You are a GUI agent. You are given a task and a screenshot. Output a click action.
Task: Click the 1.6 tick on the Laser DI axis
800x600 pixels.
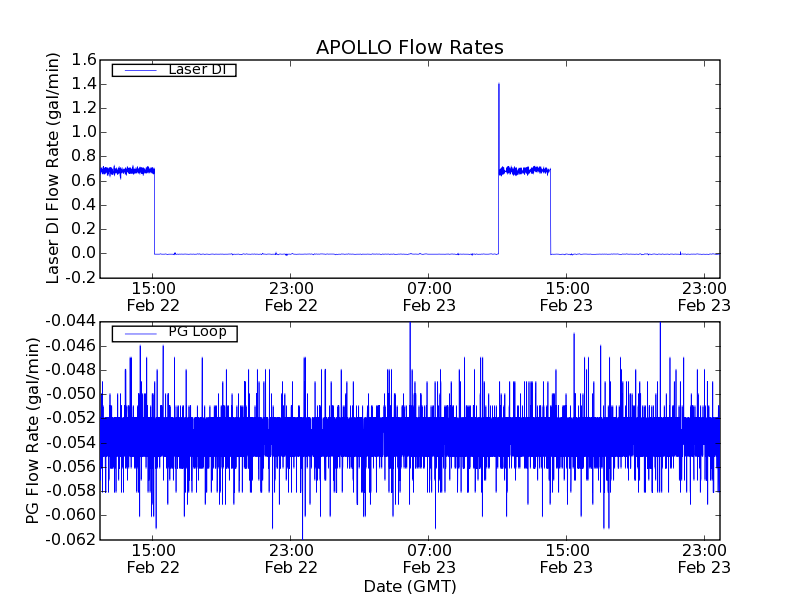tap(84, 60)
